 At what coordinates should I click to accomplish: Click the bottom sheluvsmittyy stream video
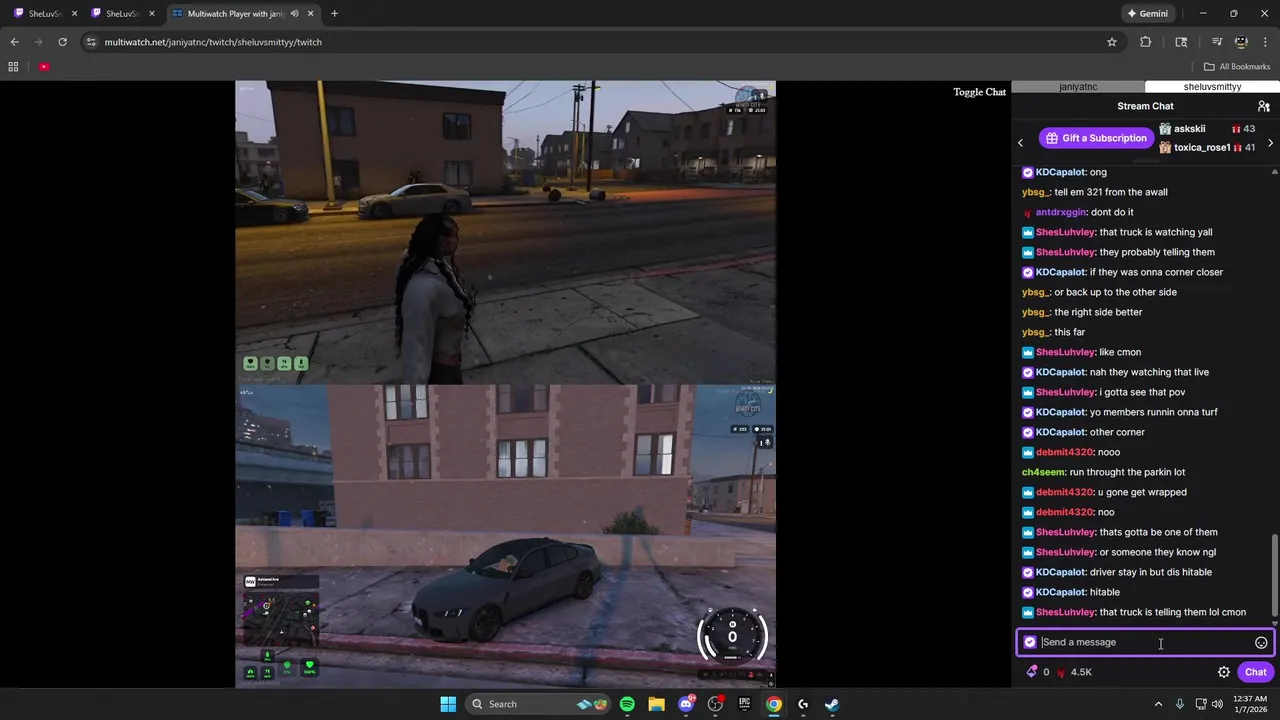click(505, 536)
